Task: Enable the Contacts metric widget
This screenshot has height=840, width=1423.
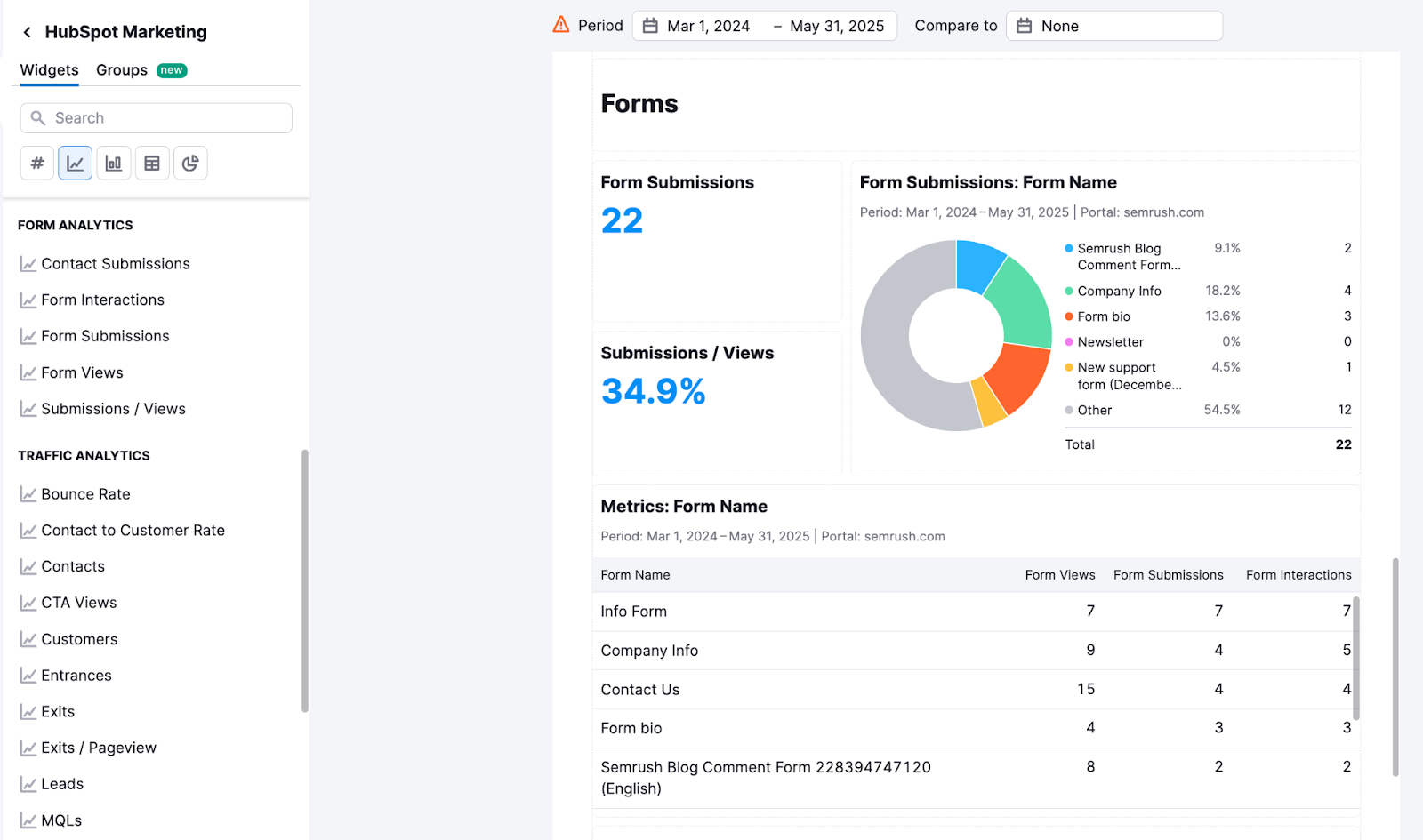Action: [x=73, y=566]
